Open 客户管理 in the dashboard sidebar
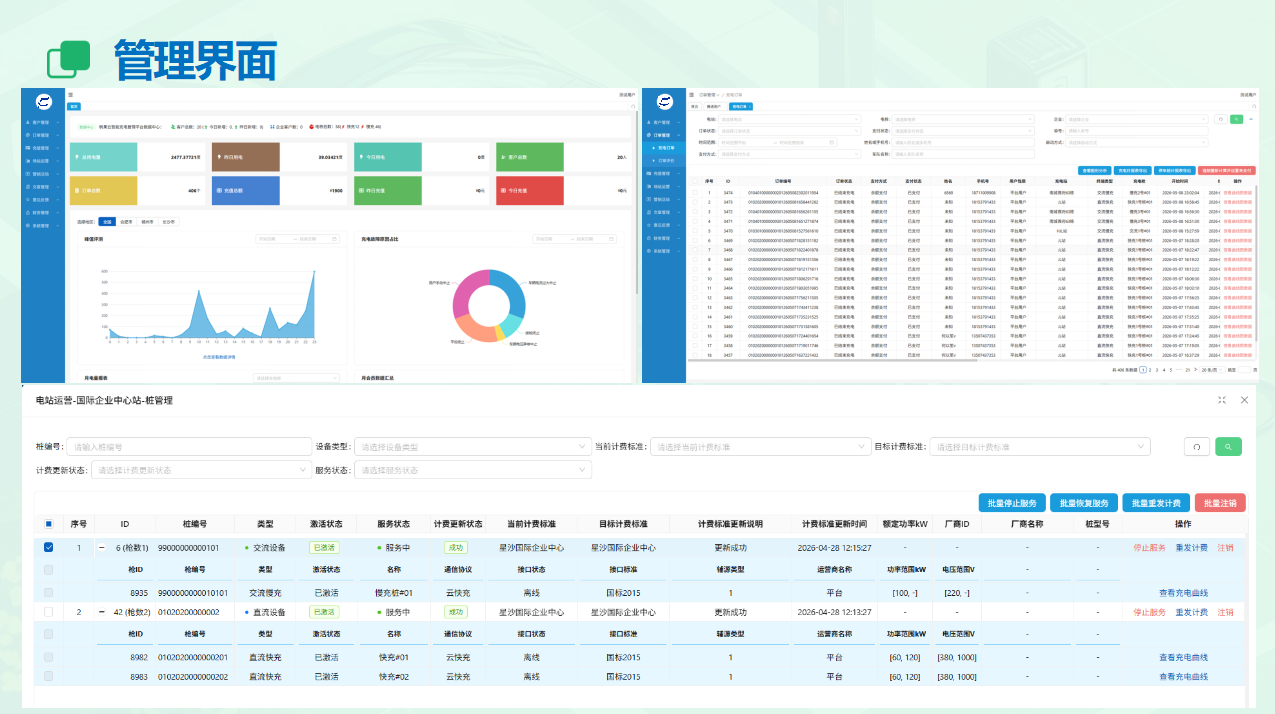1275x714 pixels. 41,122
